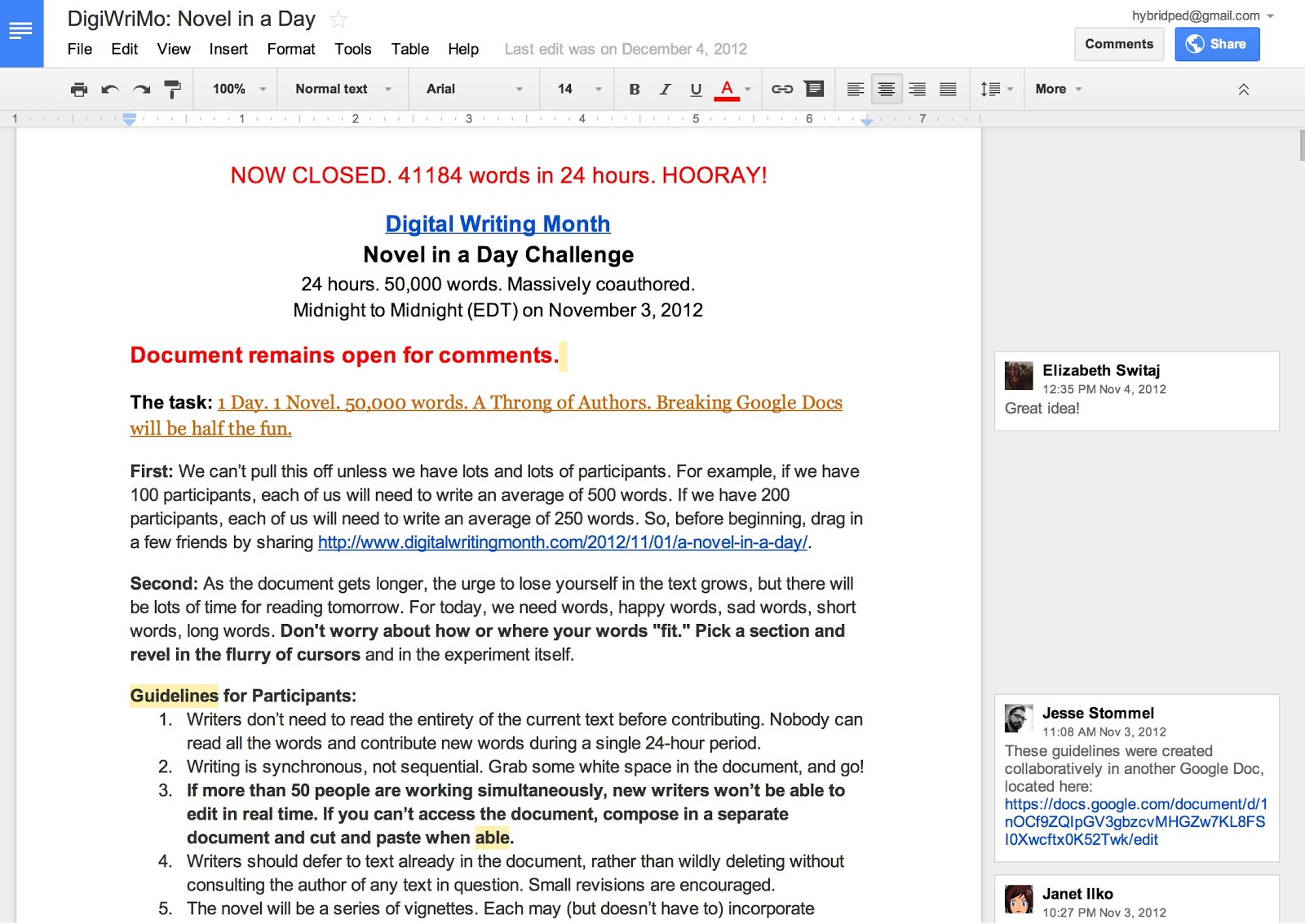This screenshot has height=924, width=1305.
Task: Click the 'Janet Ilko' comment author name
Action: click(1077, 894)
